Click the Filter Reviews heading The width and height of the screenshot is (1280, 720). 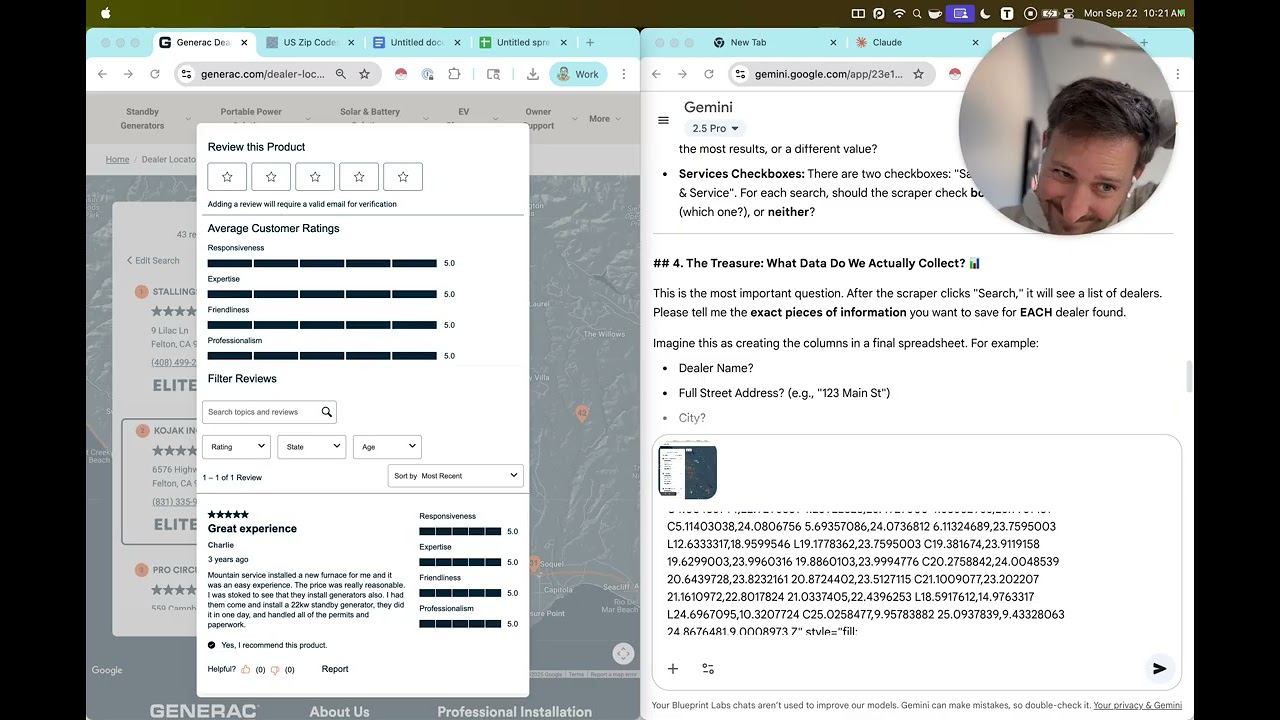(x=242, y=378)
